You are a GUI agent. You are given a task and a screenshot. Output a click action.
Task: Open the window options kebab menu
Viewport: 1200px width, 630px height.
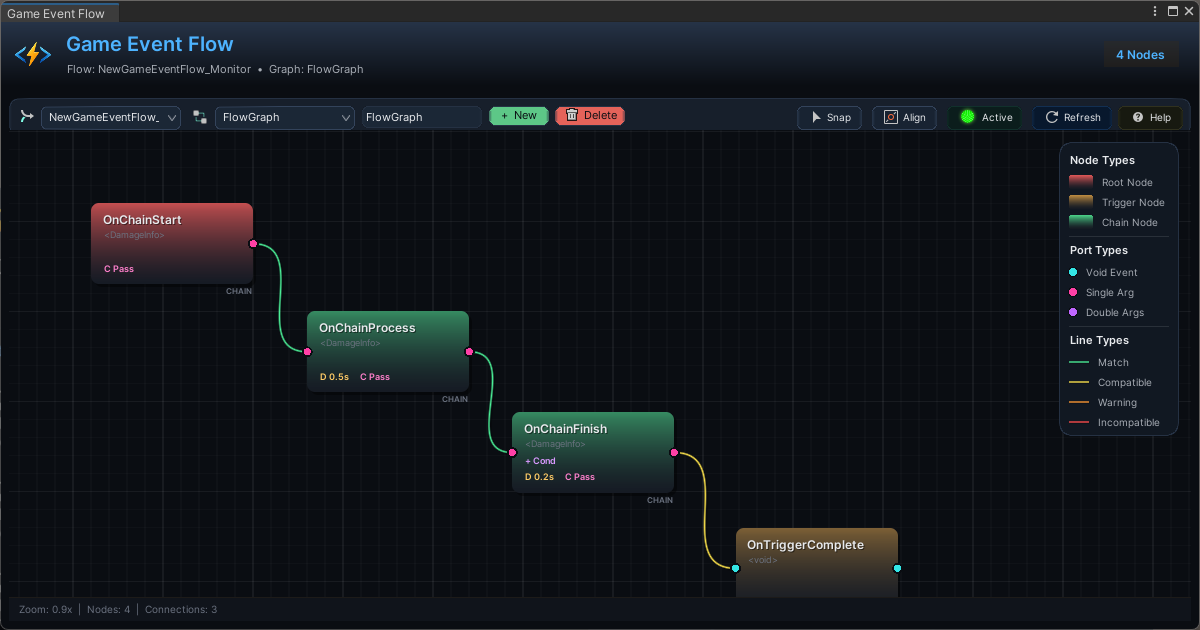[1154, 11]
